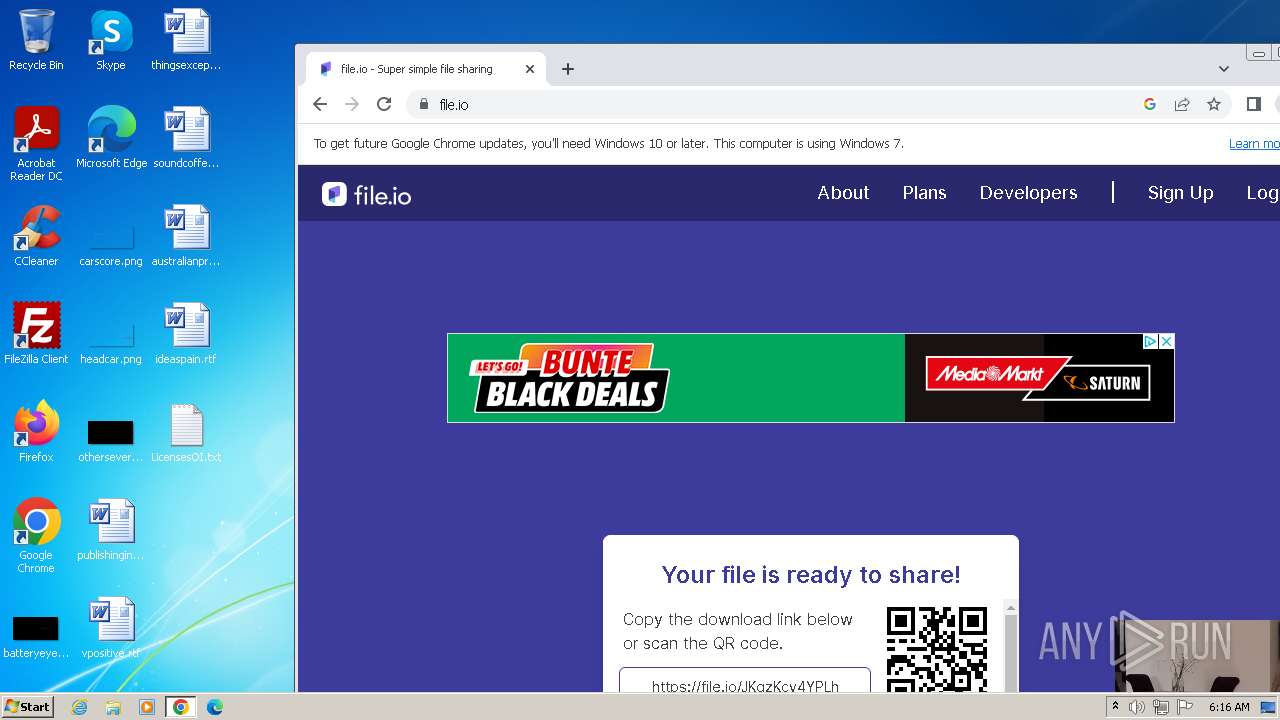Open the thingsexcep Word document icon
The width and height of the screenshot is (1280, 720).
click(186, 40)
